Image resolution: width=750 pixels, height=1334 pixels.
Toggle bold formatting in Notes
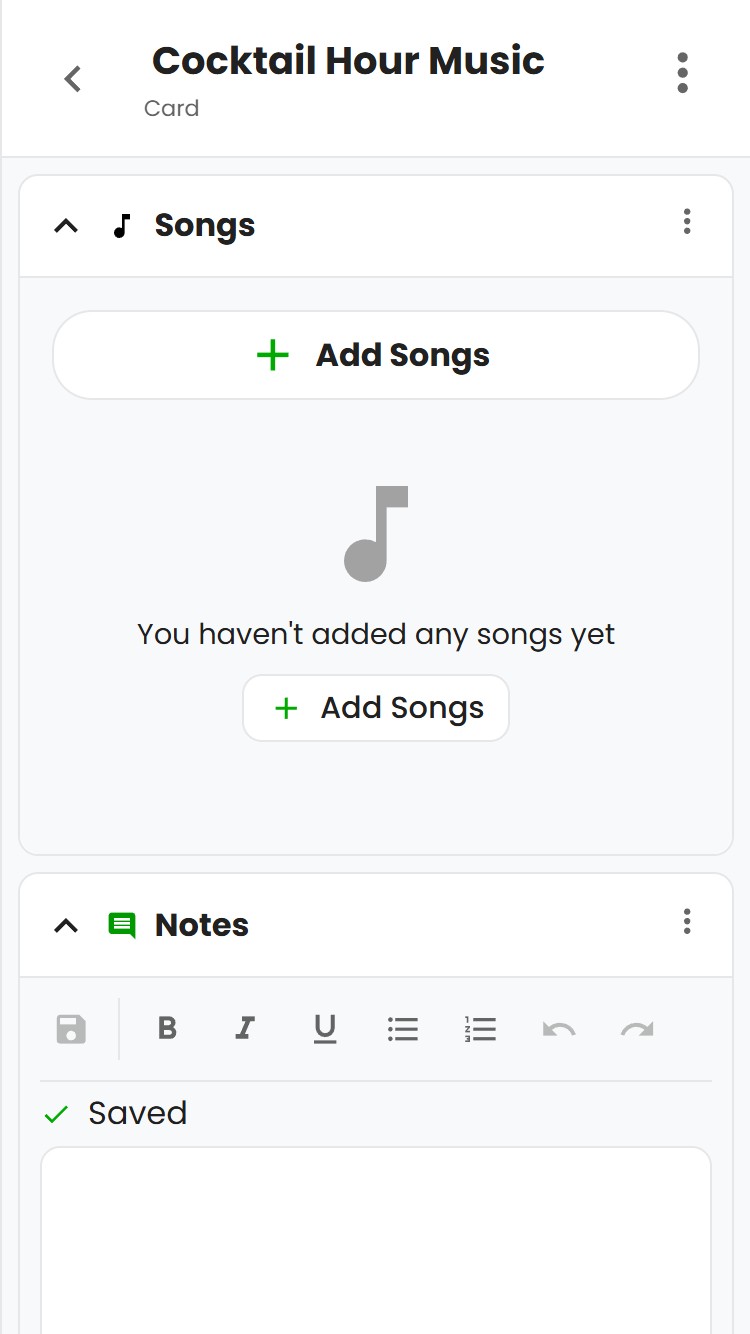[x=167, y=1028]
